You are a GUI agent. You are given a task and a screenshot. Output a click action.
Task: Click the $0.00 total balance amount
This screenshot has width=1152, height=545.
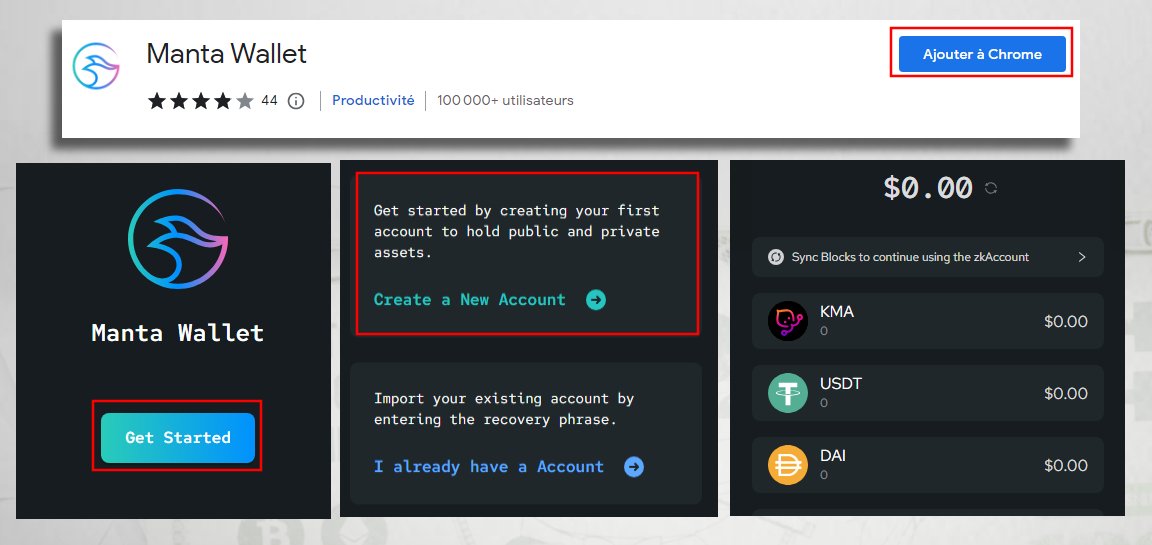tap(928, 188)
